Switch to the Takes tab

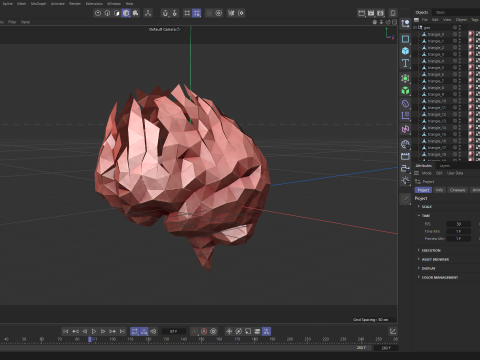pos(440,12)
